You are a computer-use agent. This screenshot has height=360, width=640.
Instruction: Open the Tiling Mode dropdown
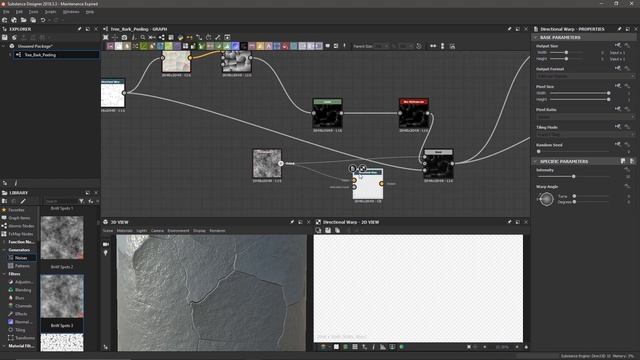[585, 134]
